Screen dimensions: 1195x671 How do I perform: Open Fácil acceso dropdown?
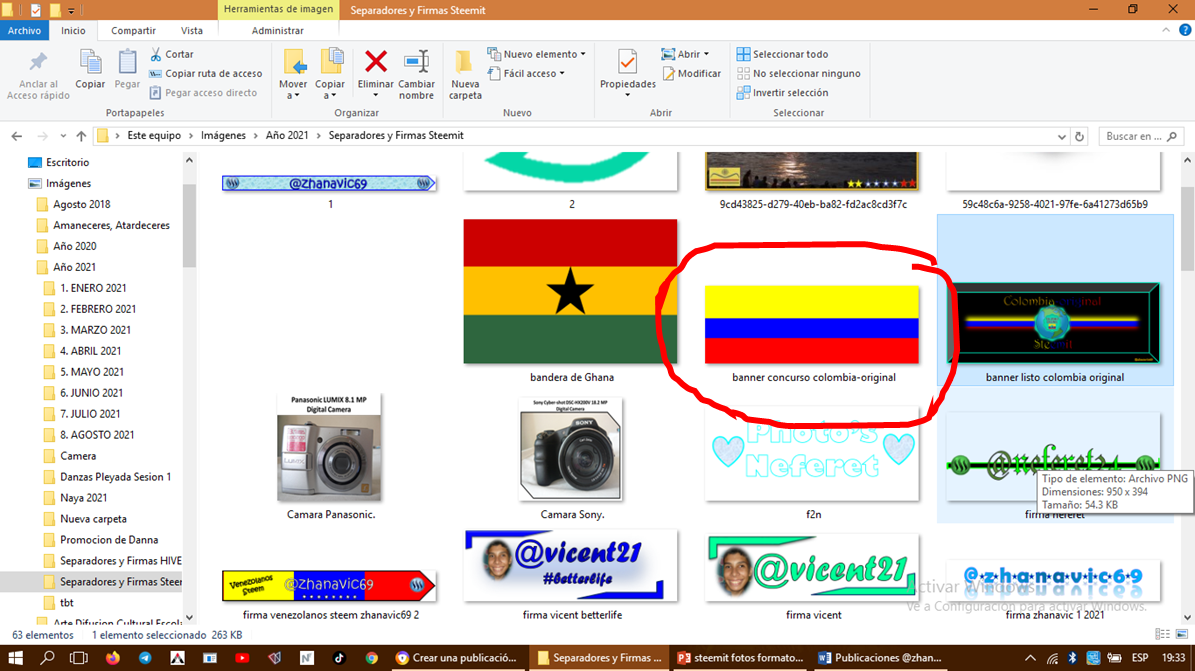point(526,73)
